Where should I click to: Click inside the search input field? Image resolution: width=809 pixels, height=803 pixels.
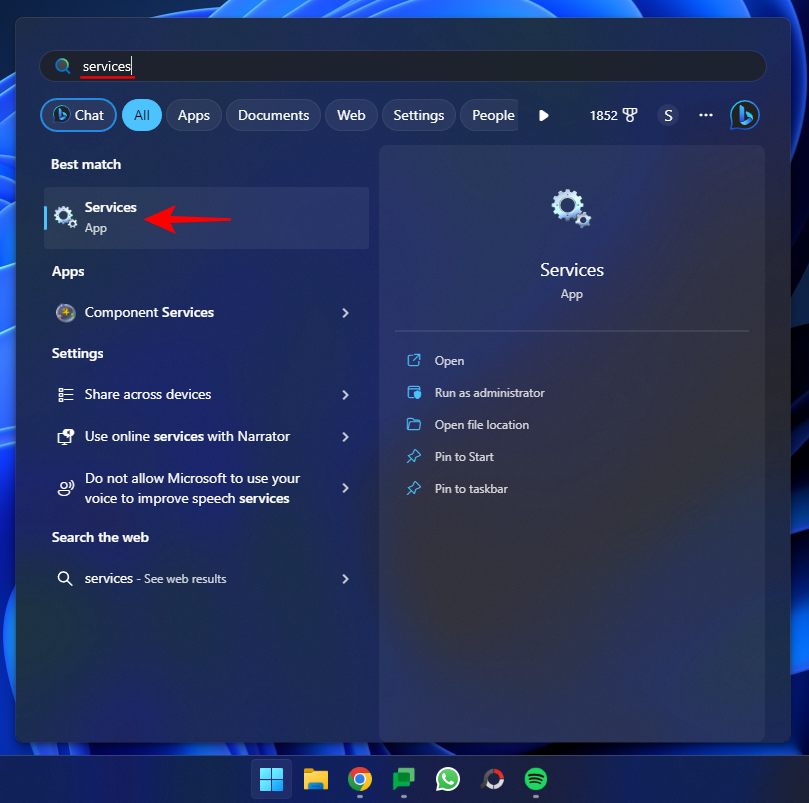point(300,66)
